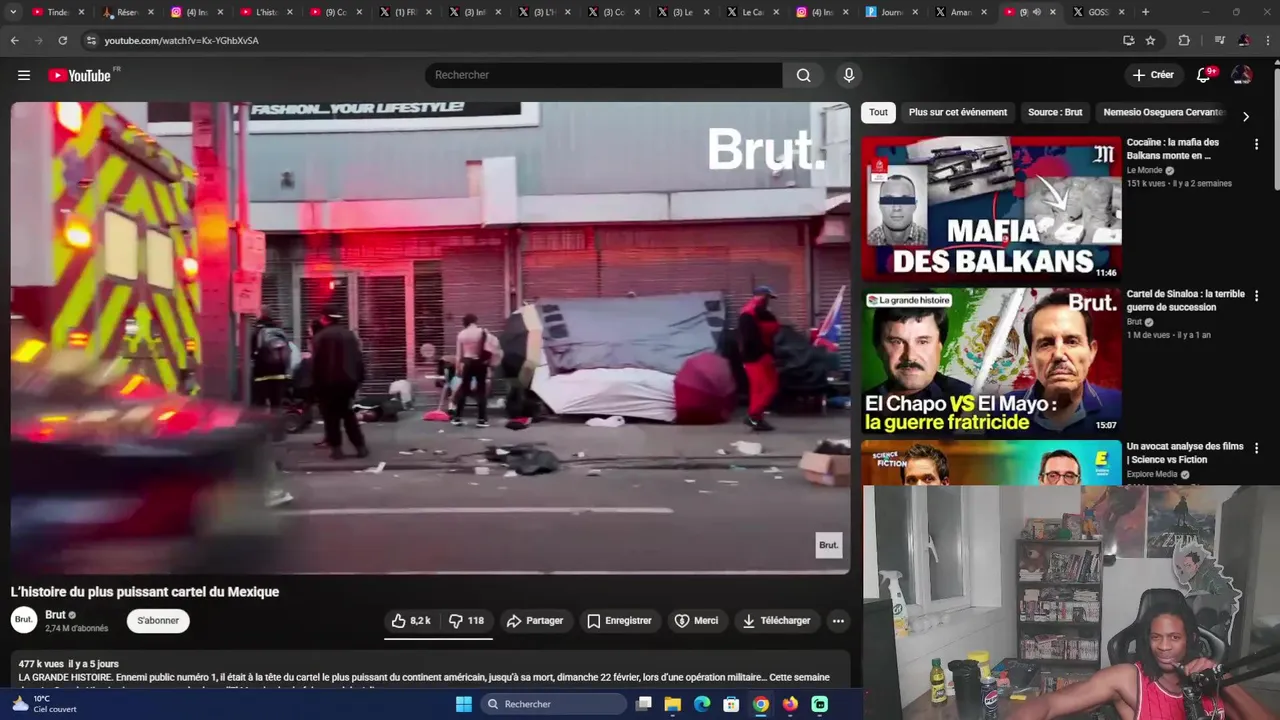
Task: Click the main video player area
Action: coord(431,338)
